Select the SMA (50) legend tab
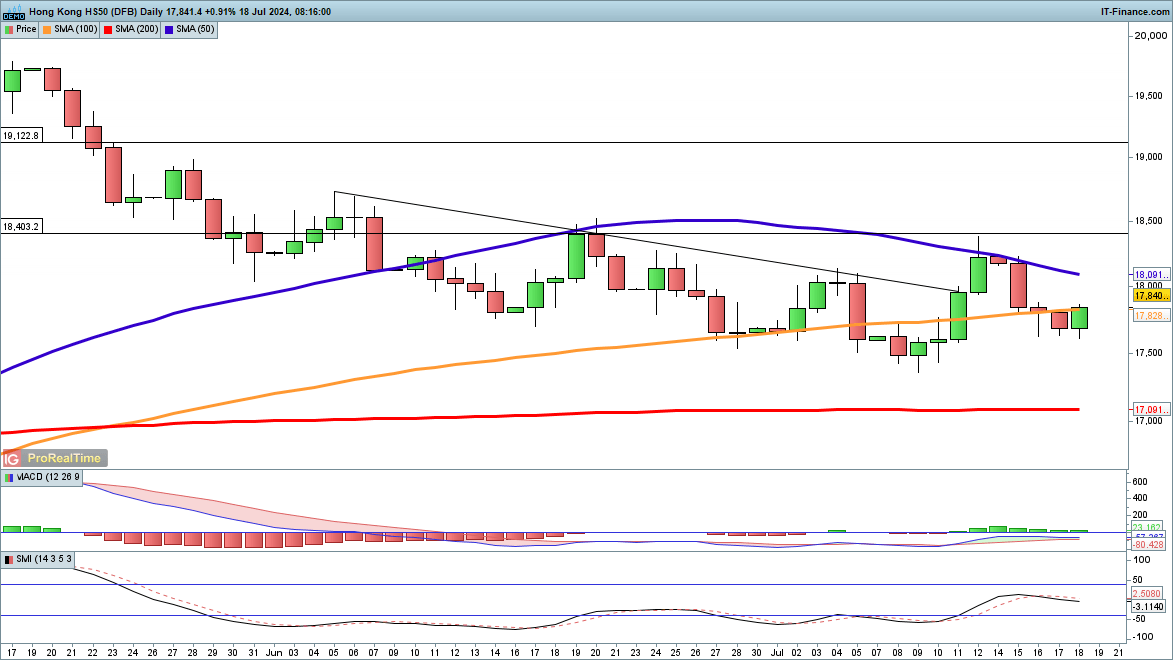 (195, 29)
